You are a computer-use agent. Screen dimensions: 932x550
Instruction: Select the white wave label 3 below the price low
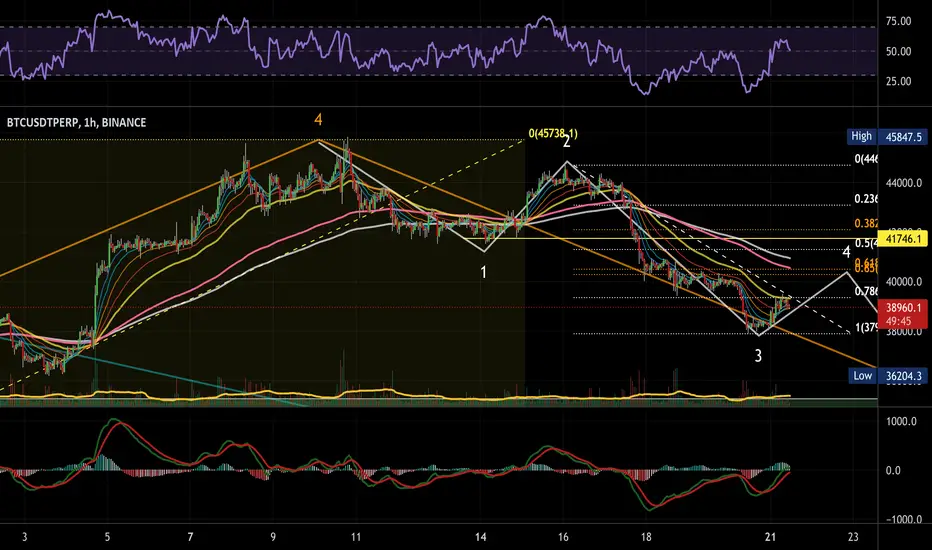pos(758,356)
